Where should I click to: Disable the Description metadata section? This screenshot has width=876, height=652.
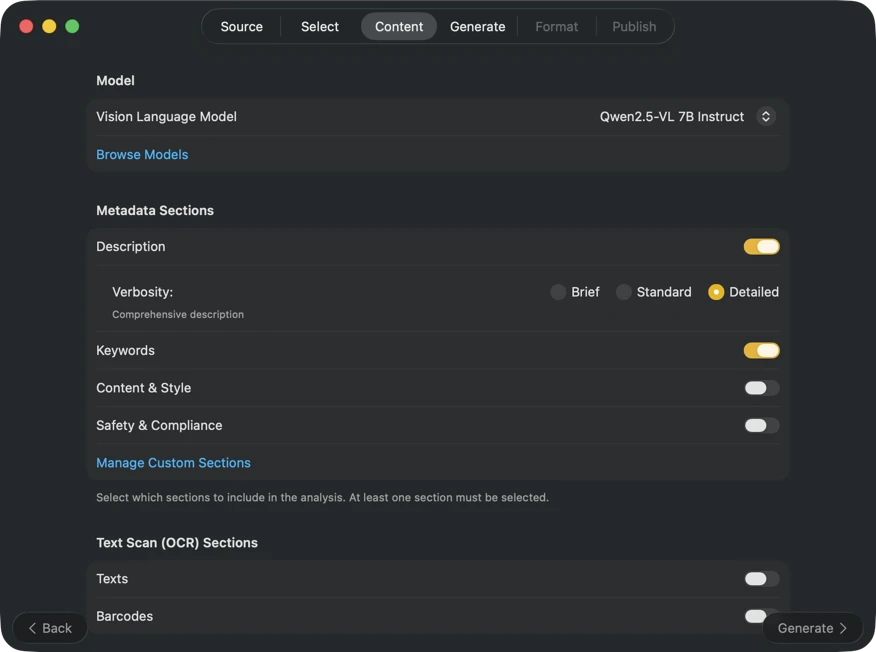point(761,246)
